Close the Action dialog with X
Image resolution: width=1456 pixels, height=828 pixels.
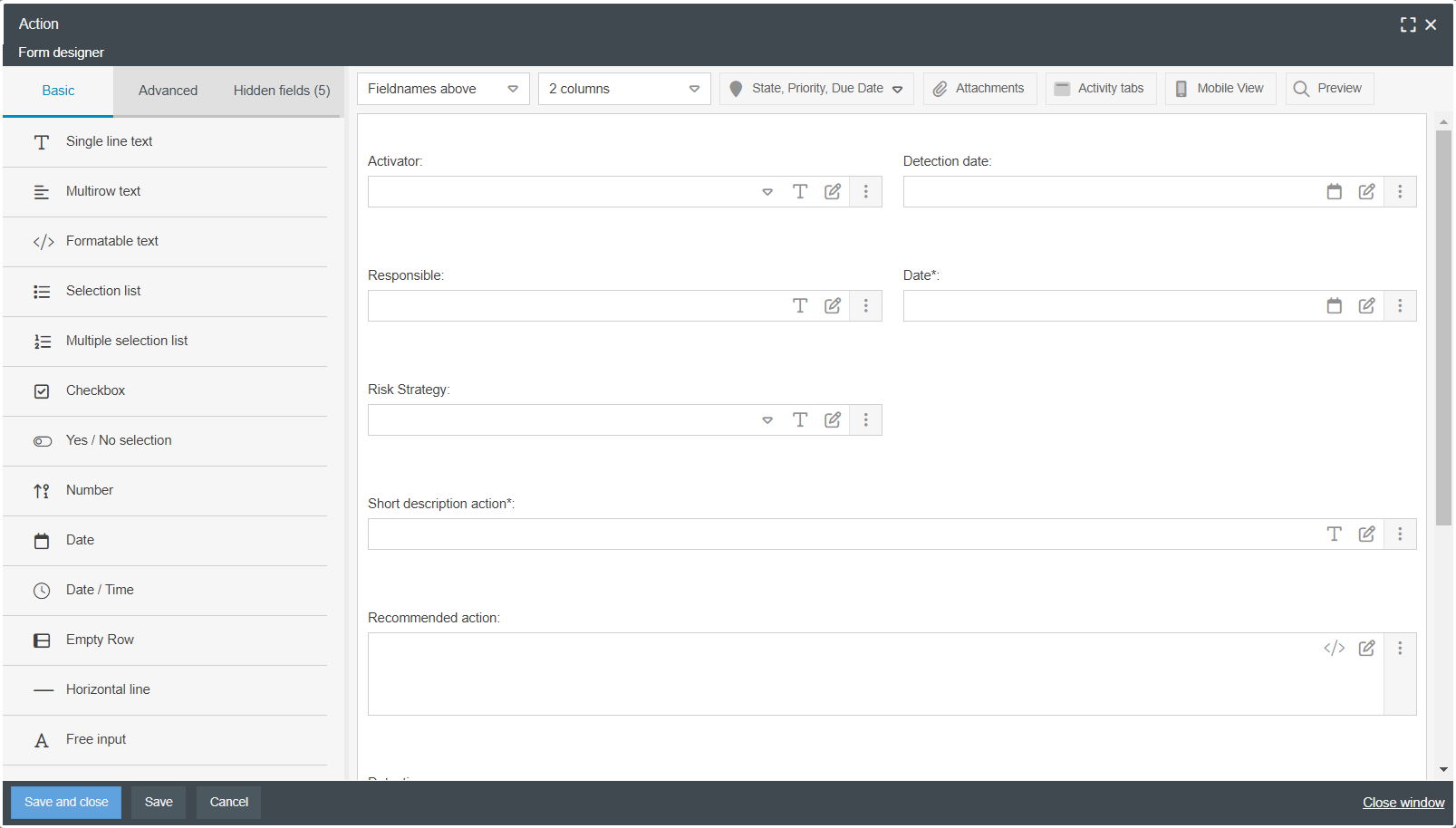pyautogui.click(x=1431, y=24)
